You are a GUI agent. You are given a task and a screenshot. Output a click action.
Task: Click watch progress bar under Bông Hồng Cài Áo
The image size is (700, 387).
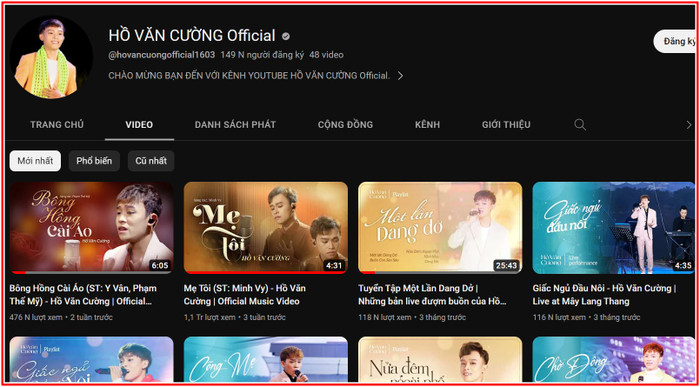coord(92,272)
